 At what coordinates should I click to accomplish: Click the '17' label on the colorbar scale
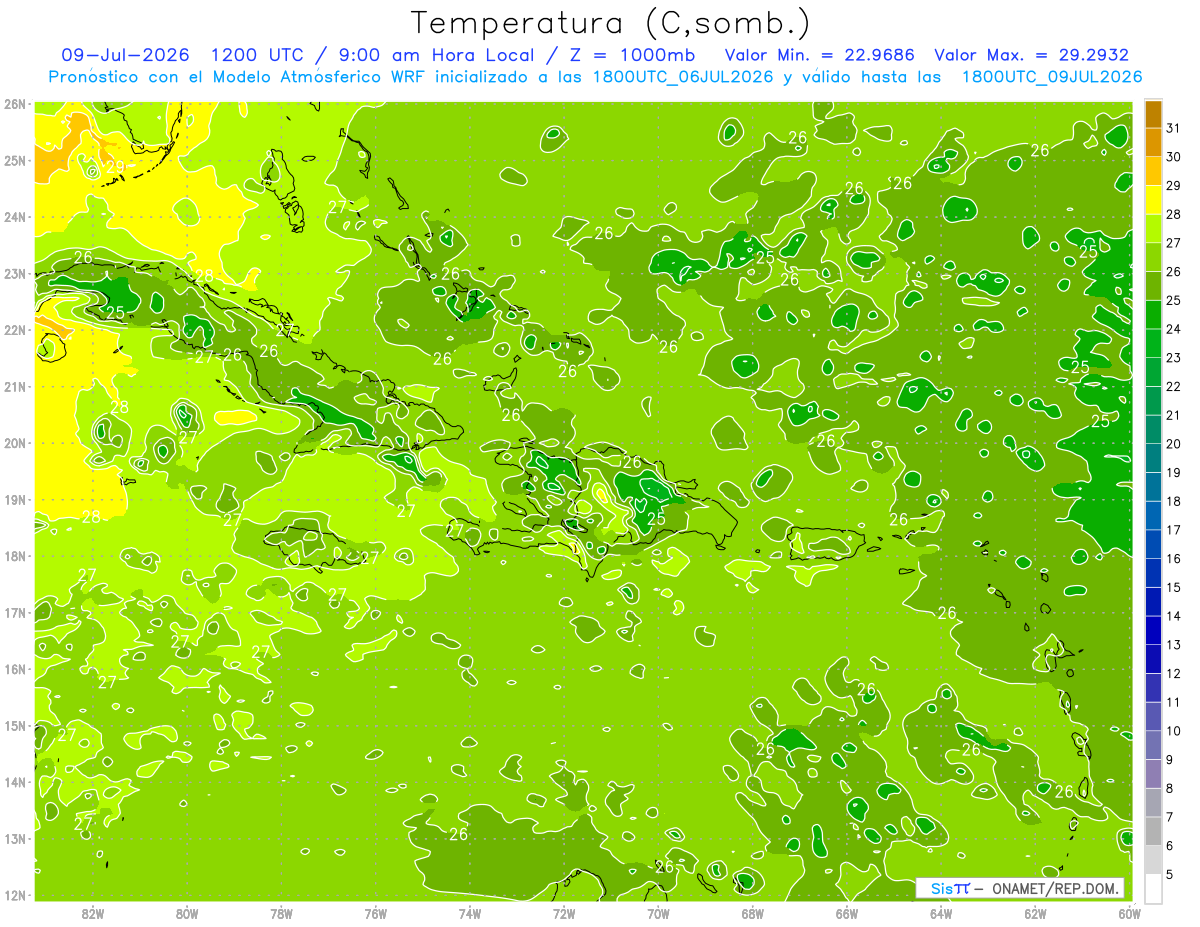click(1174, 530)
